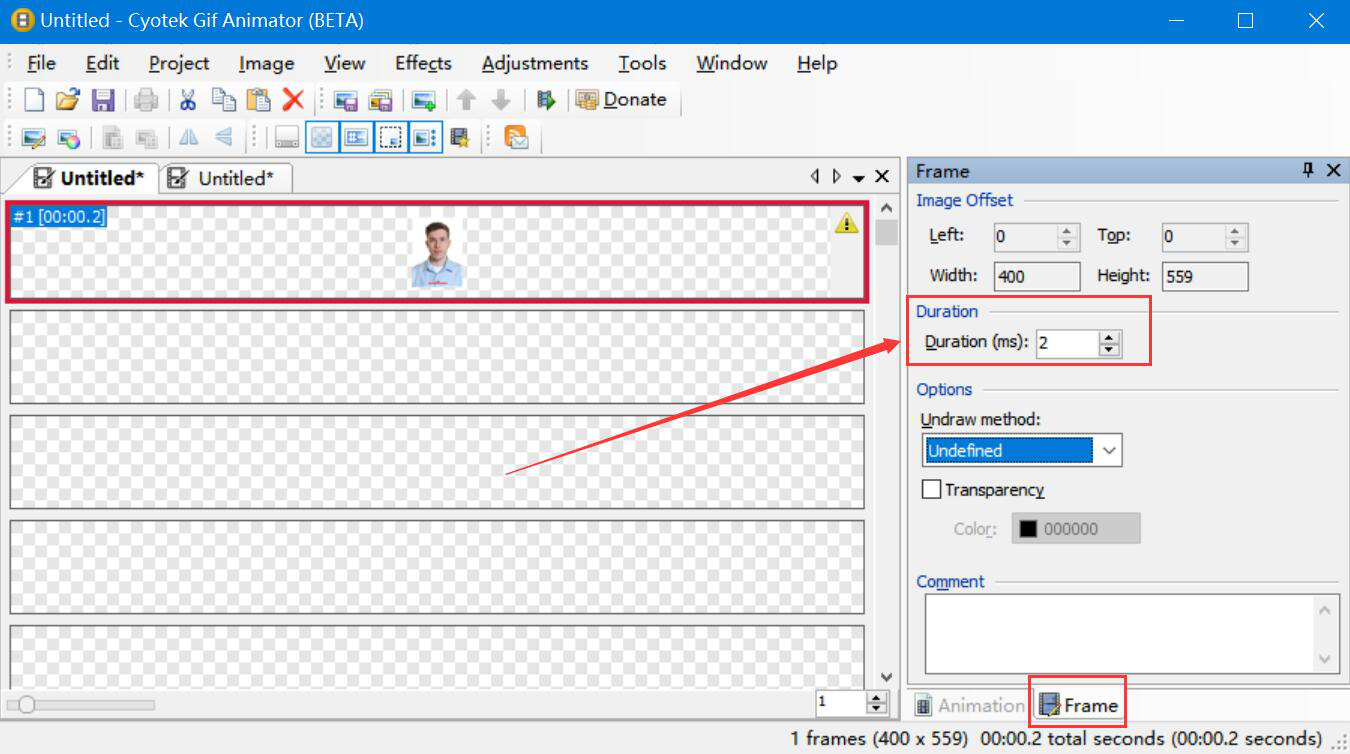Image resolution: width=1350 pixels, height=754 pixels.
Task: Select the Frame panel tab
Action: (x=1078, y=705)
